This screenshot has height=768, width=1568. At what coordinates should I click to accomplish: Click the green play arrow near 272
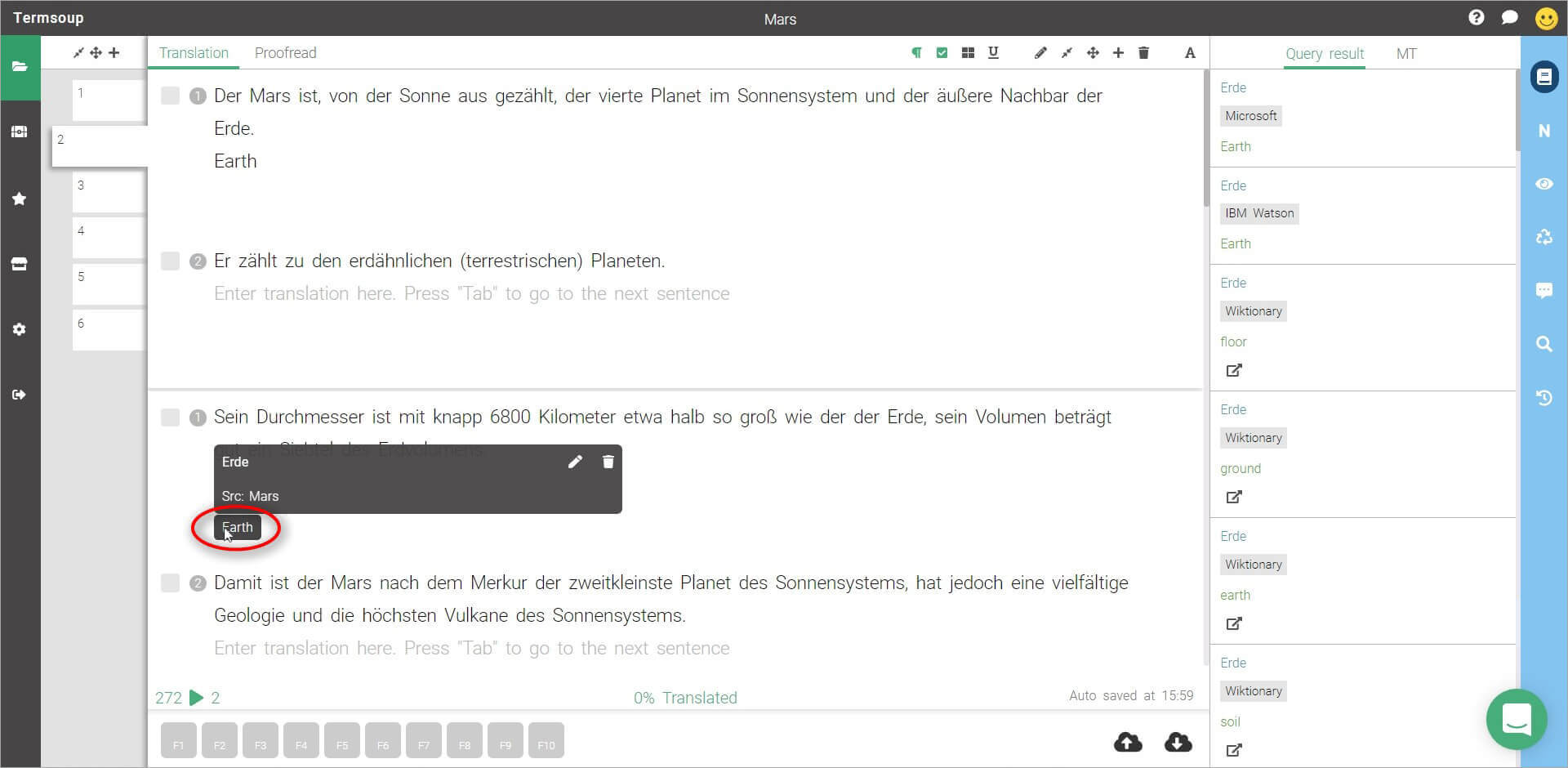pyautogui.click(x=196, y=698)
